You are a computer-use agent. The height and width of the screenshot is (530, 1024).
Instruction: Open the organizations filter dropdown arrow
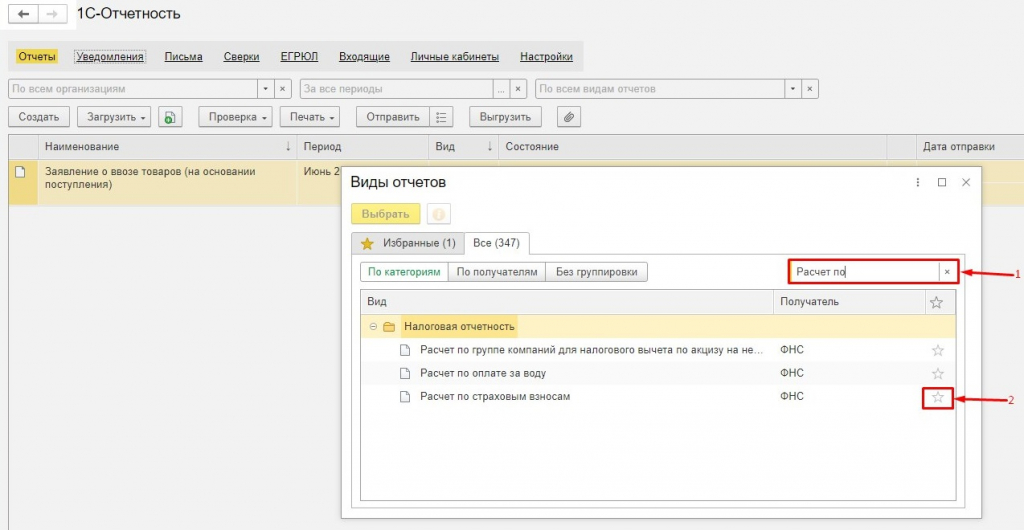(266, 89)
